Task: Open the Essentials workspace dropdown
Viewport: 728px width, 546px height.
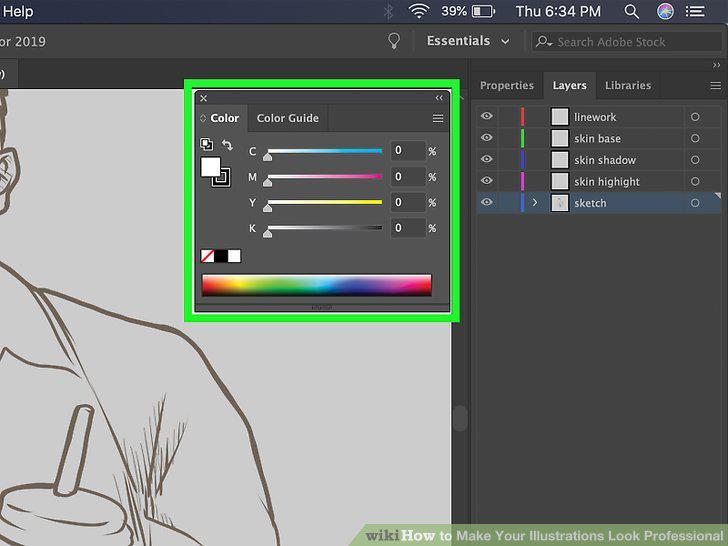Action: point(468,41)
